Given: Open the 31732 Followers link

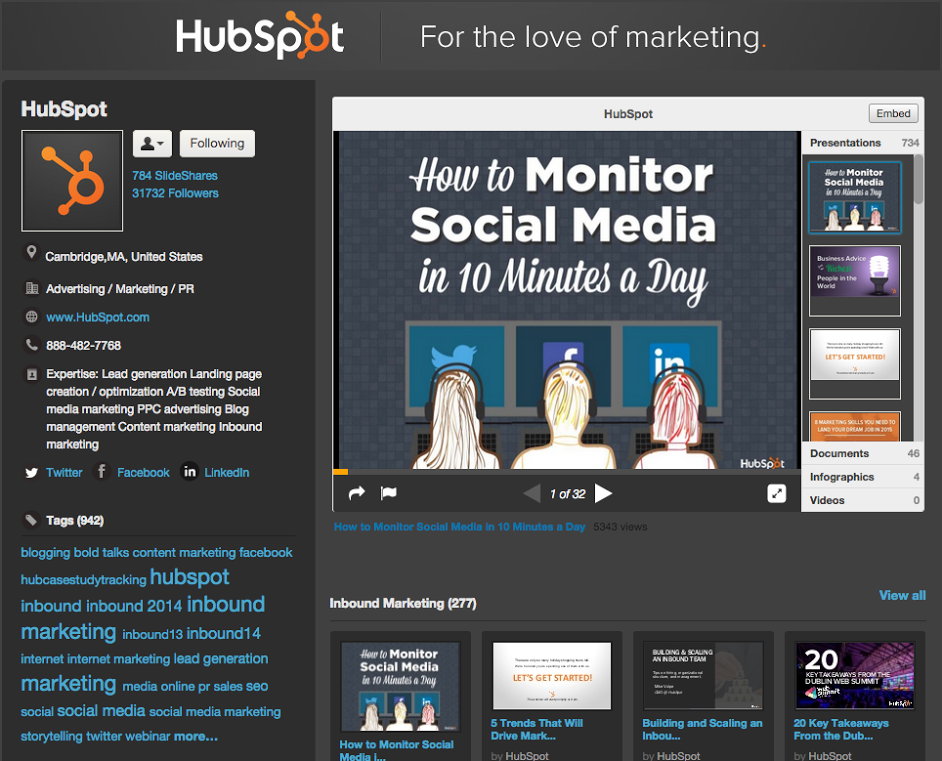Looking at the screenshot, I should click(x=175, y=193).
